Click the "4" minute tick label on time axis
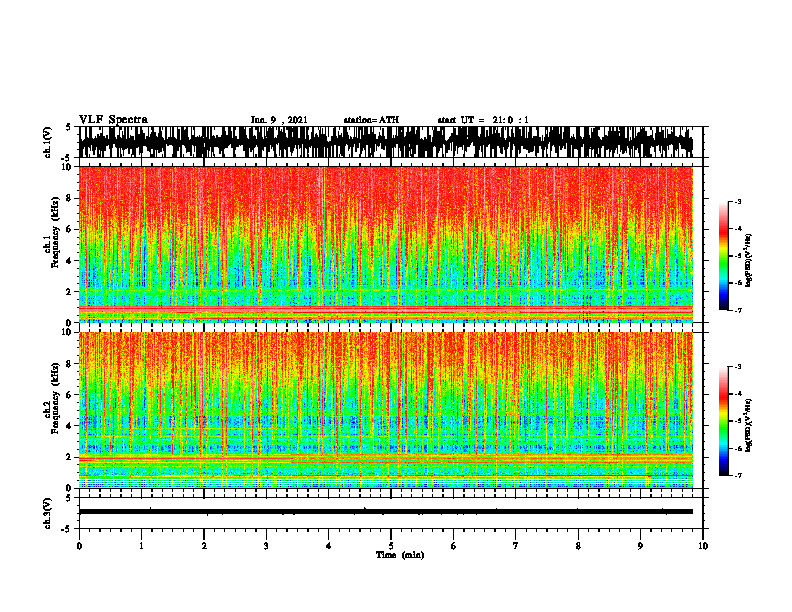Viewport: 792px width, 612px height. point(329,546)
